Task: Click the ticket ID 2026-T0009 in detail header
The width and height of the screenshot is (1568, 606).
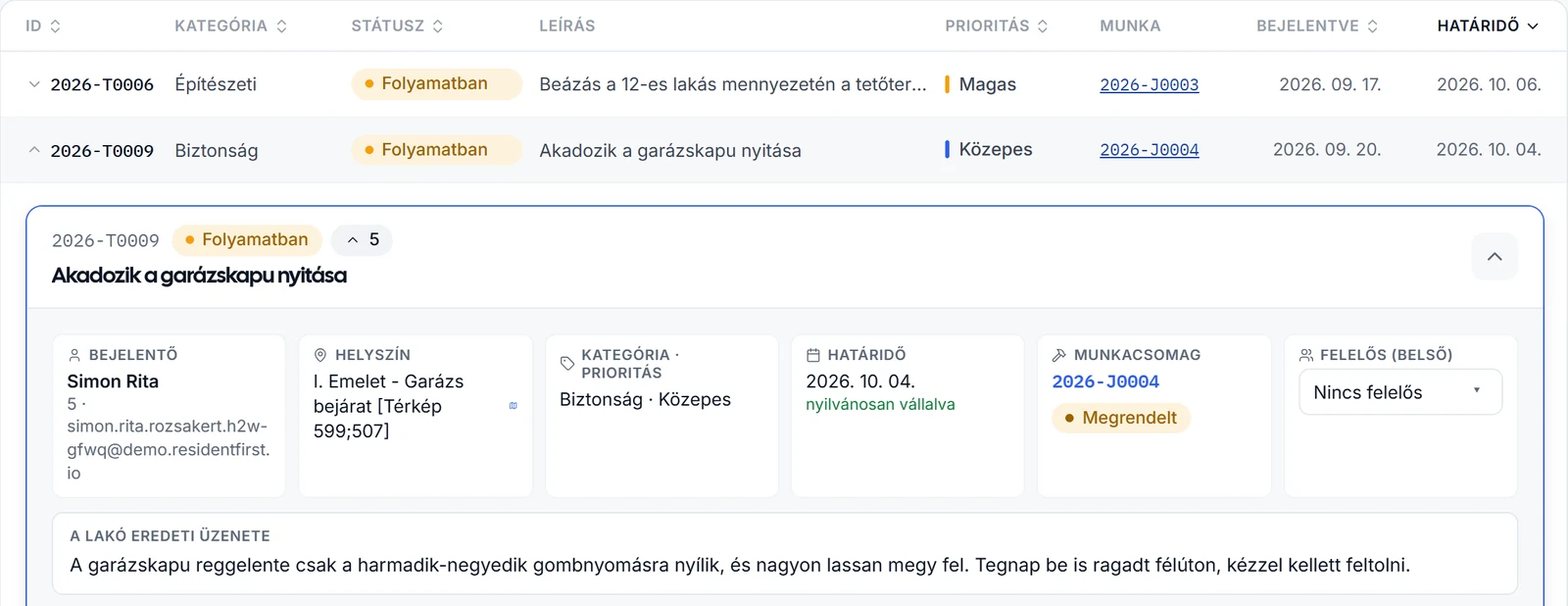Action: (x=105, y=240)
